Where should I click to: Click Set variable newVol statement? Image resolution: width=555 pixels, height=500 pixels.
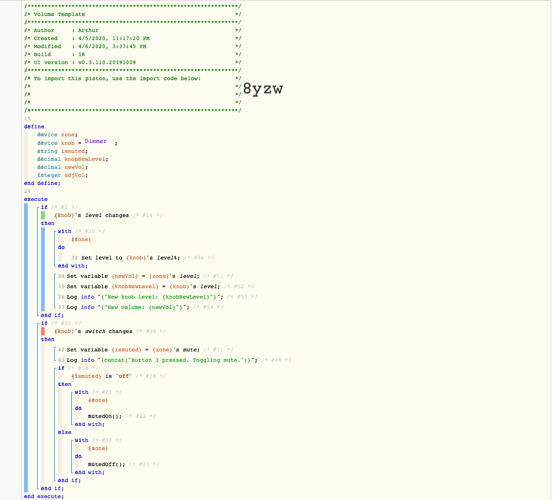(133, 276)
